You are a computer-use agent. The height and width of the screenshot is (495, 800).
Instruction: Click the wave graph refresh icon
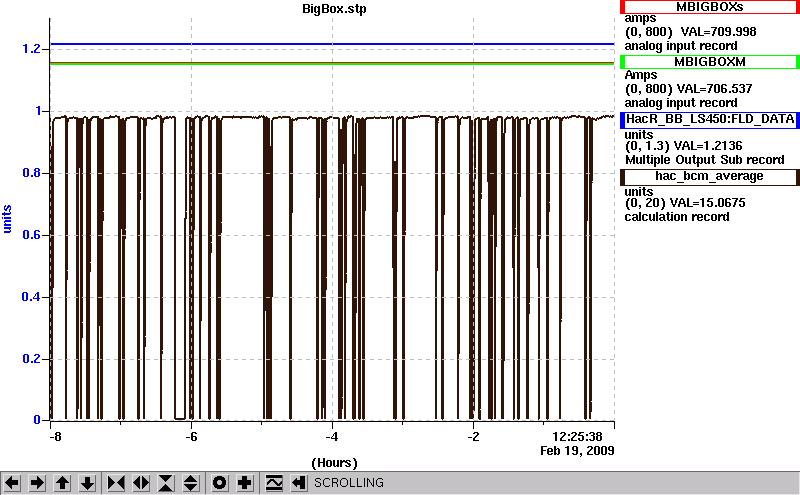click(274, 483)
